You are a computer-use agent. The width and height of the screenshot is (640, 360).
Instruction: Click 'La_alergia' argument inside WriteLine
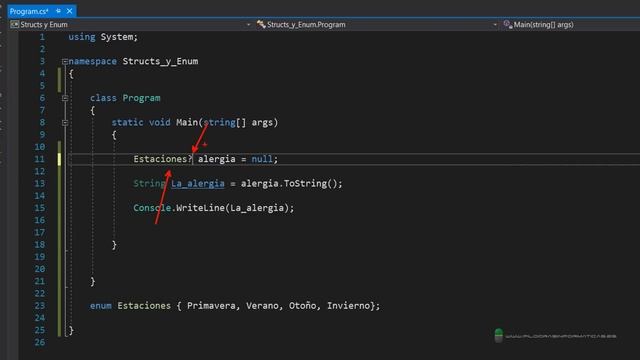tap(257, 208)
